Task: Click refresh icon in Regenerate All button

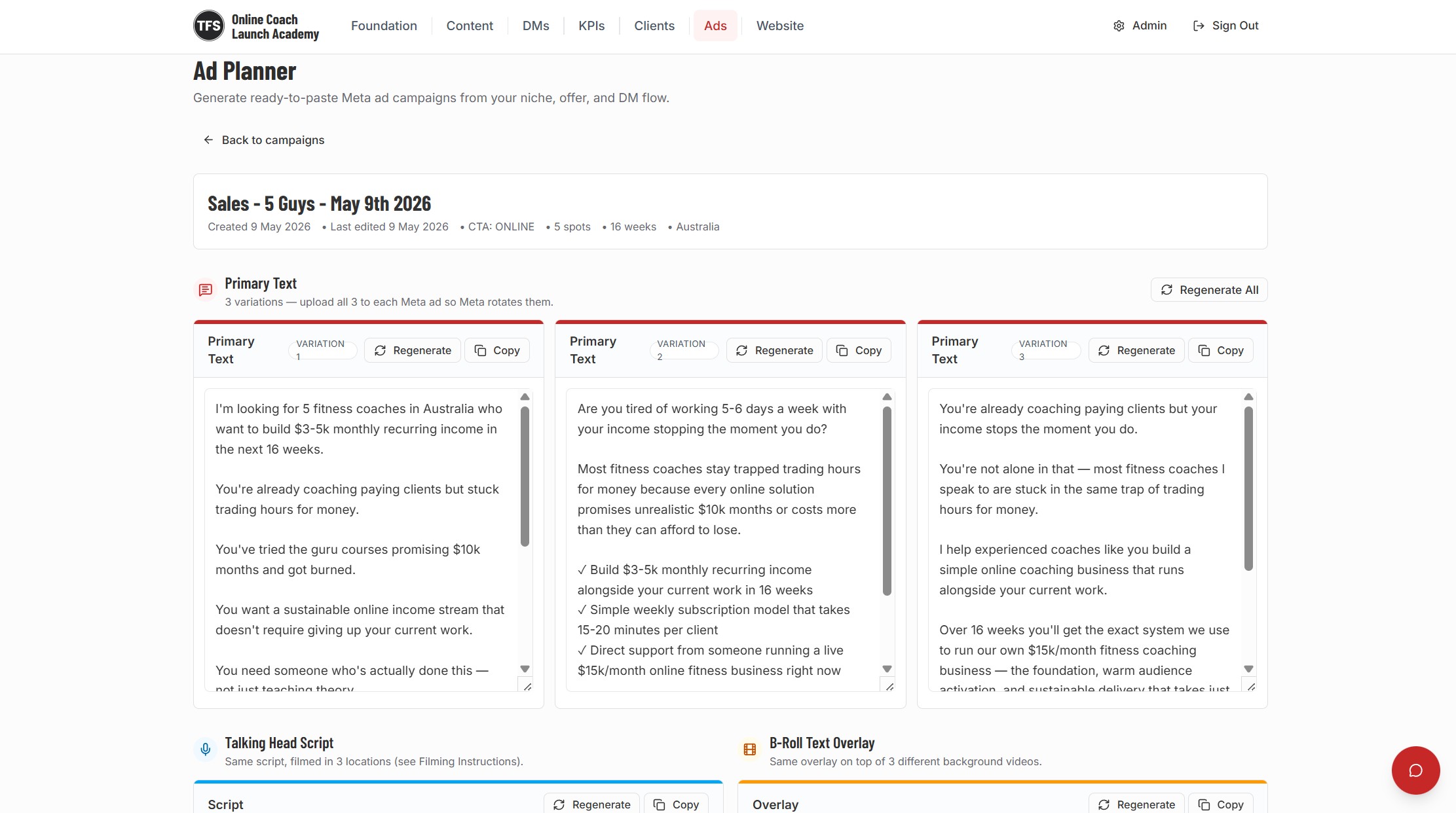Action: click(x=1167, y=290)
